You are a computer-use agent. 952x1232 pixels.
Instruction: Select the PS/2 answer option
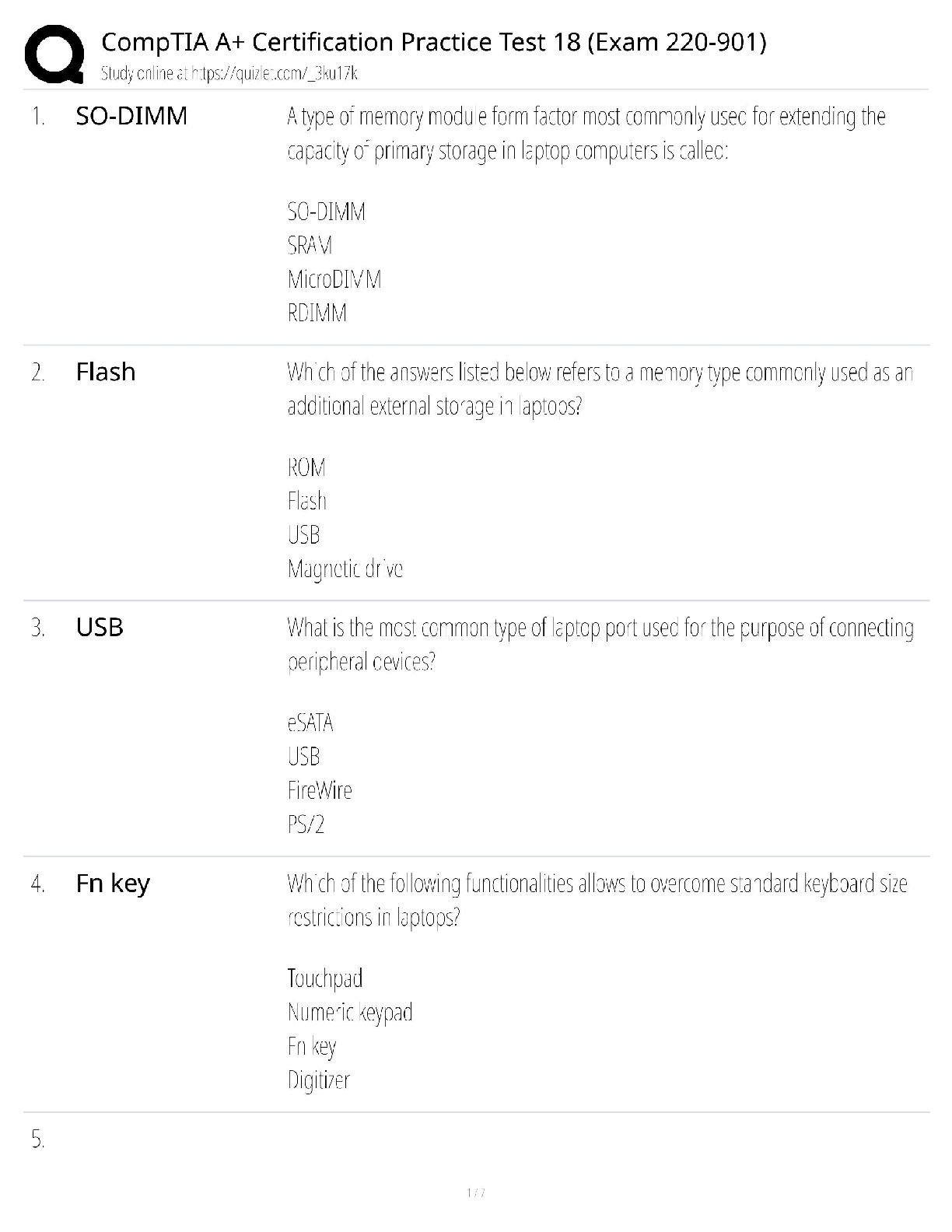coord(306,824)
